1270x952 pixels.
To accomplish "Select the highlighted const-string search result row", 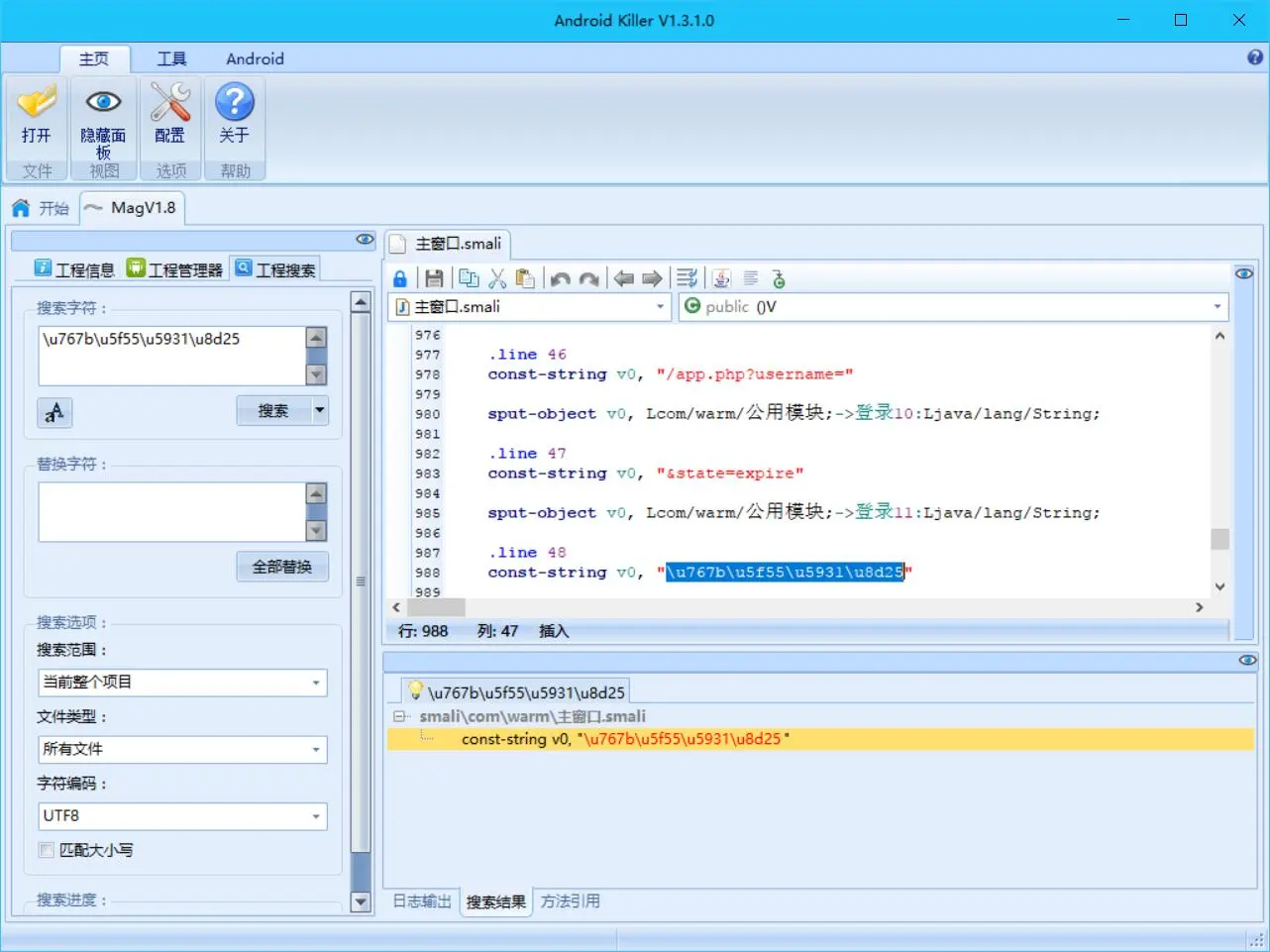I will (x=821, y=739).
